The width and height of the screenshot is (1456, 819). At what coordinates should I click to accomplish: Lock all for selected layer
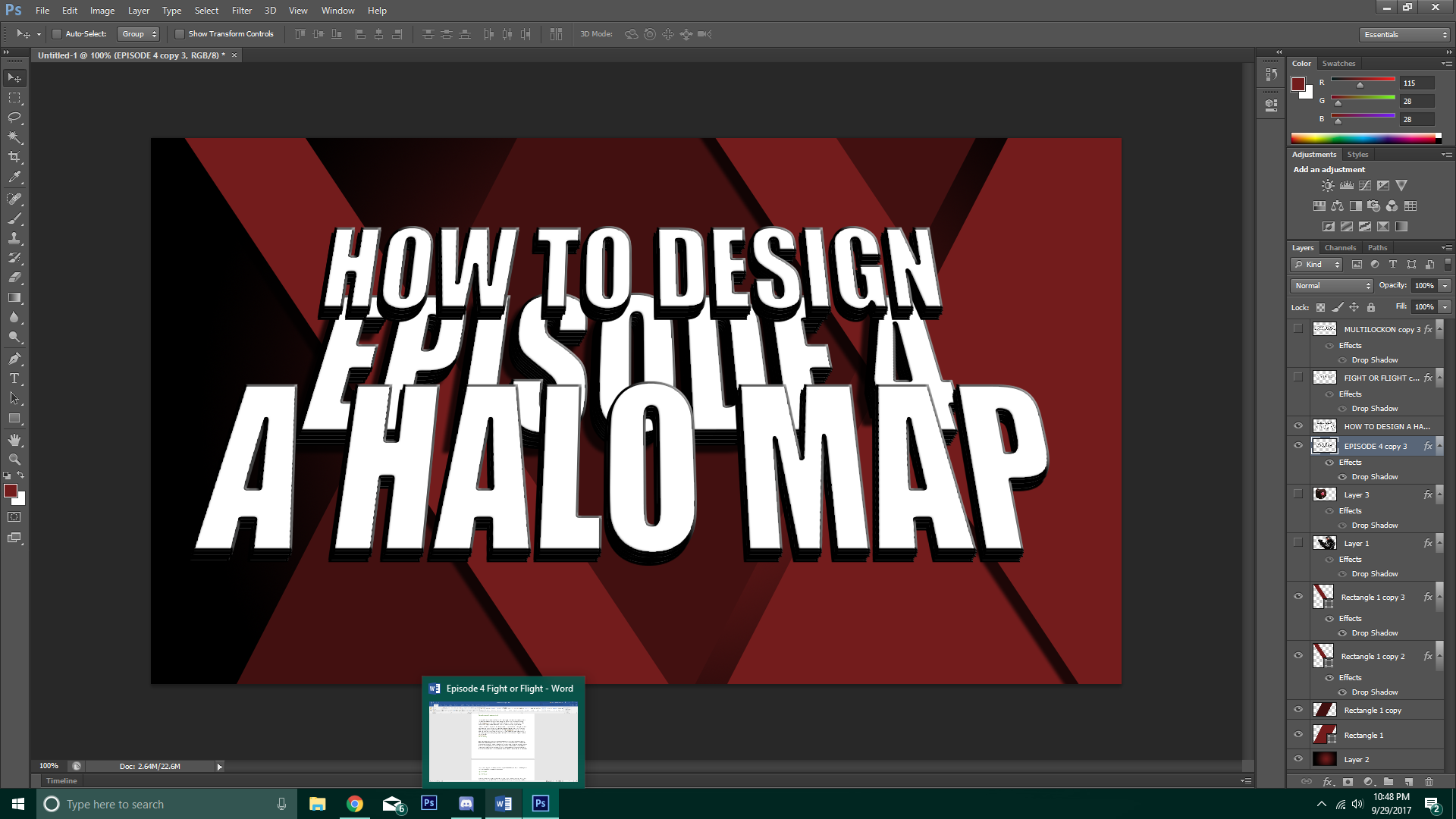pyautogui.click(x=1370, y=307)
